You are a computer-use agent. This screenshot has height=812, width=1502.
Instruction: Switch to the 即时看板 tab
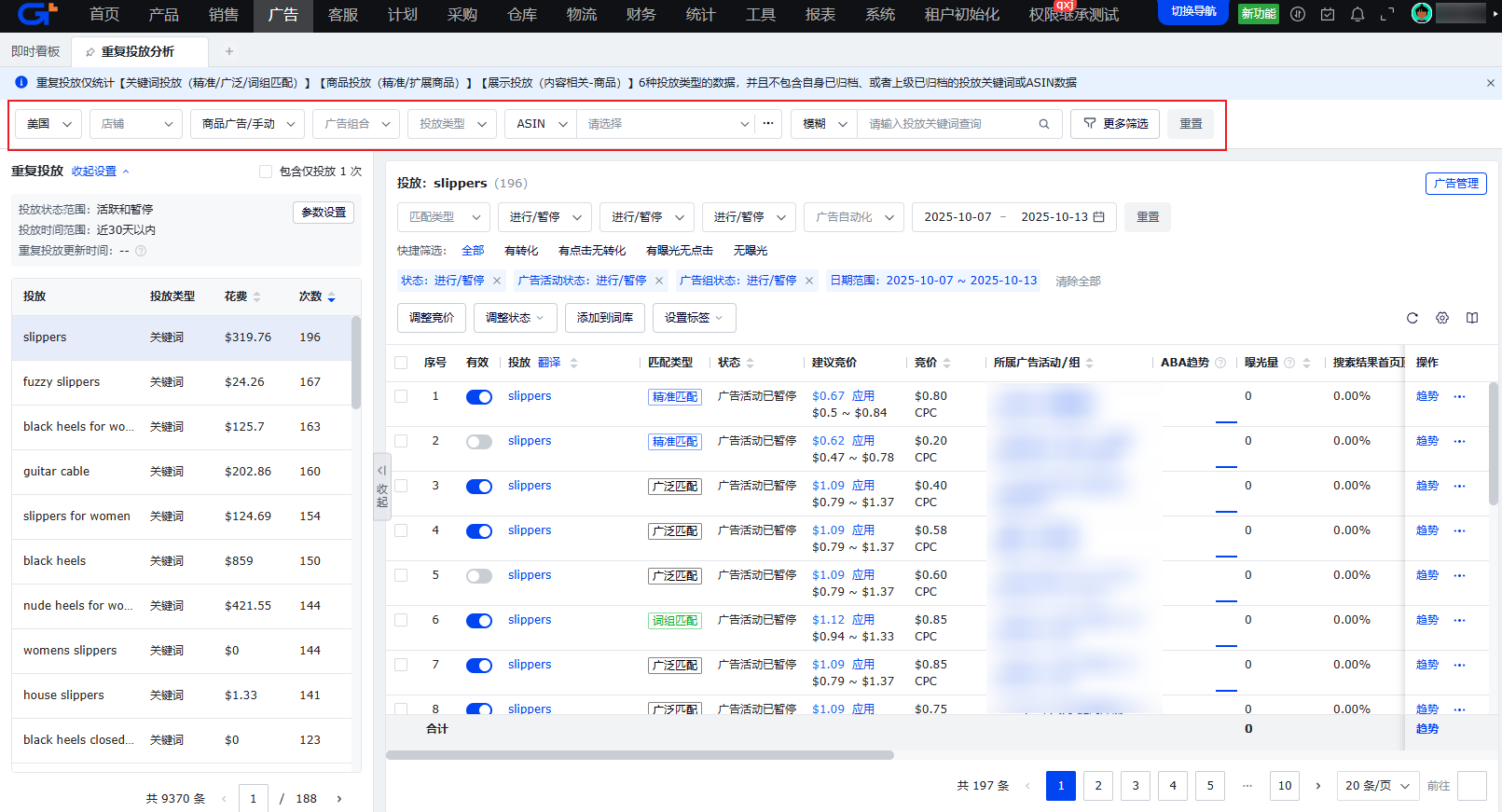click(x=35, y=51)
